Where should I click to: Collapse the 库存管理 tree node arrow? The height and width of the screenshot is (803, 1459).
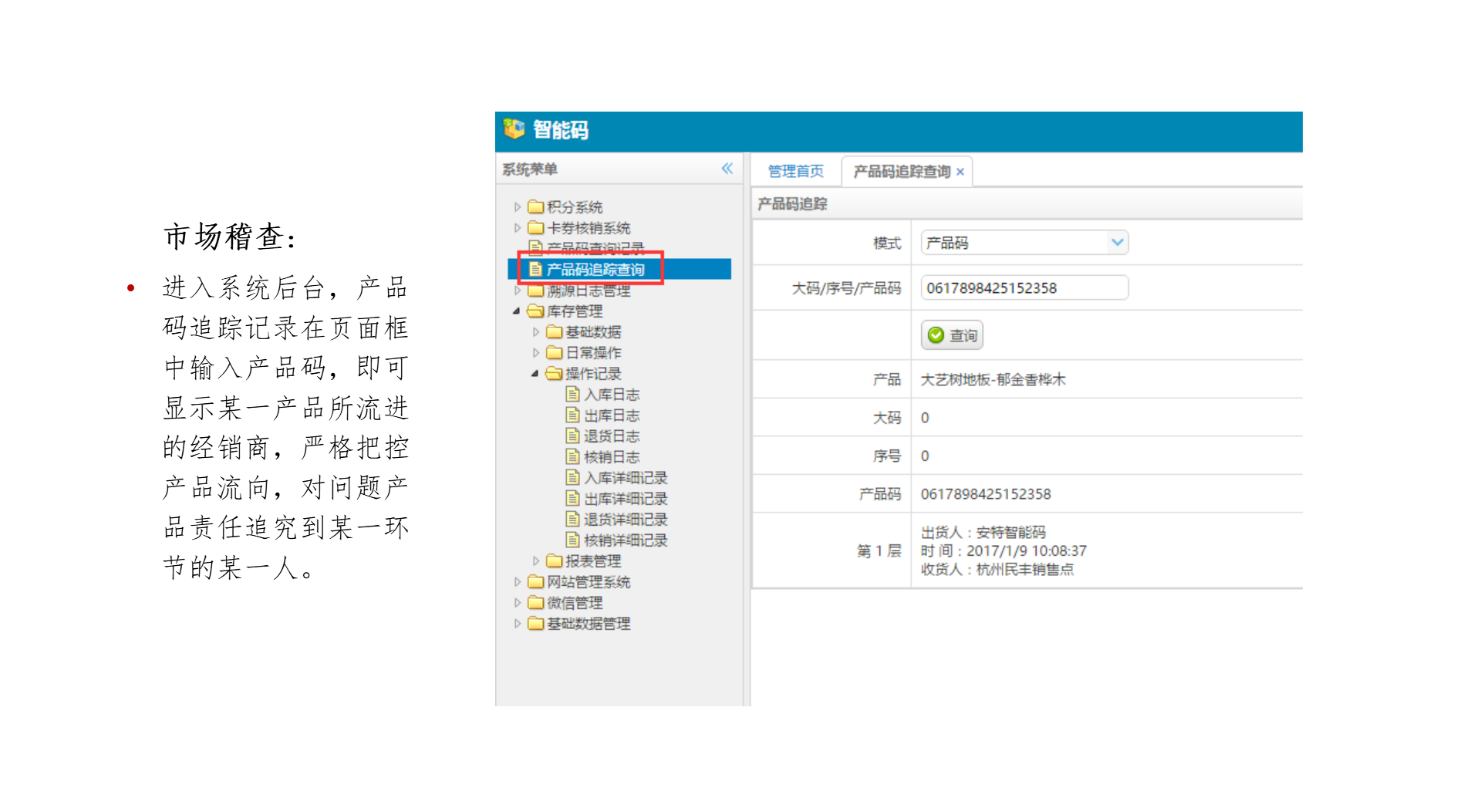point(518,311)
